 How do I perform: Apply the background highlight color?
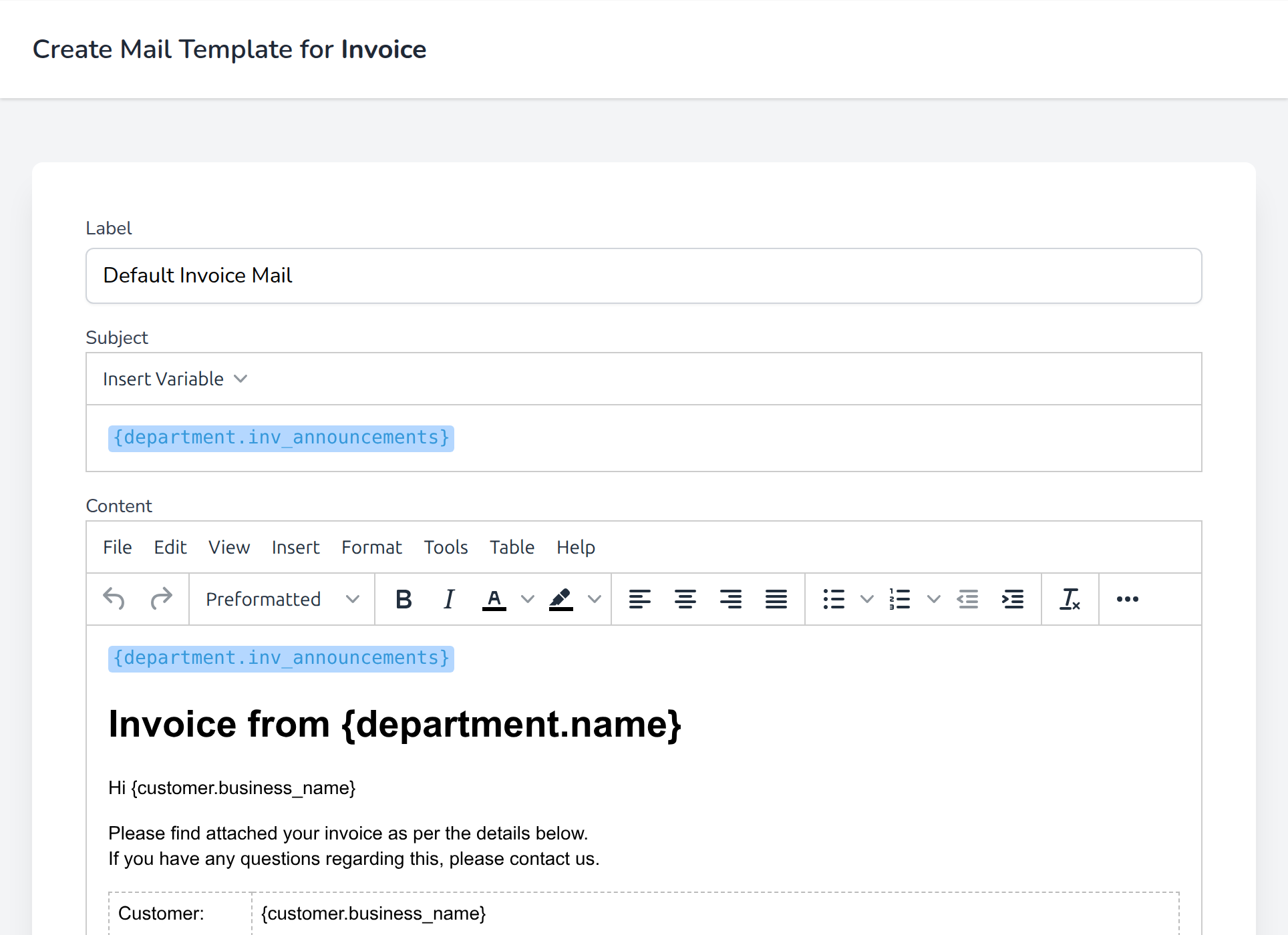click(x=561, y=599)
